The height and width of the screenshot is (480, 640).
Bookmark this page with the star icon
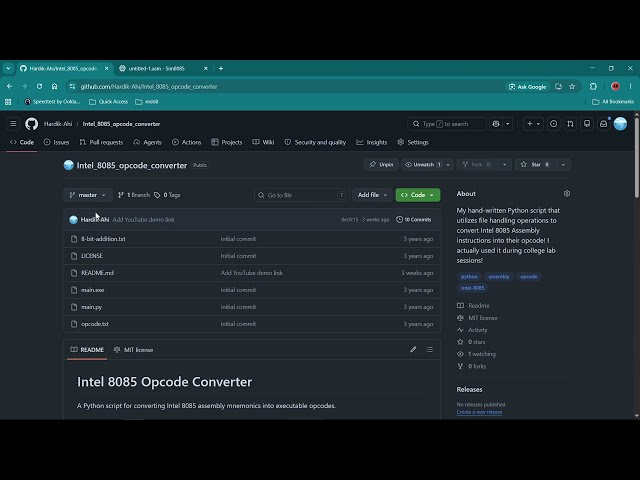(572, 87)
